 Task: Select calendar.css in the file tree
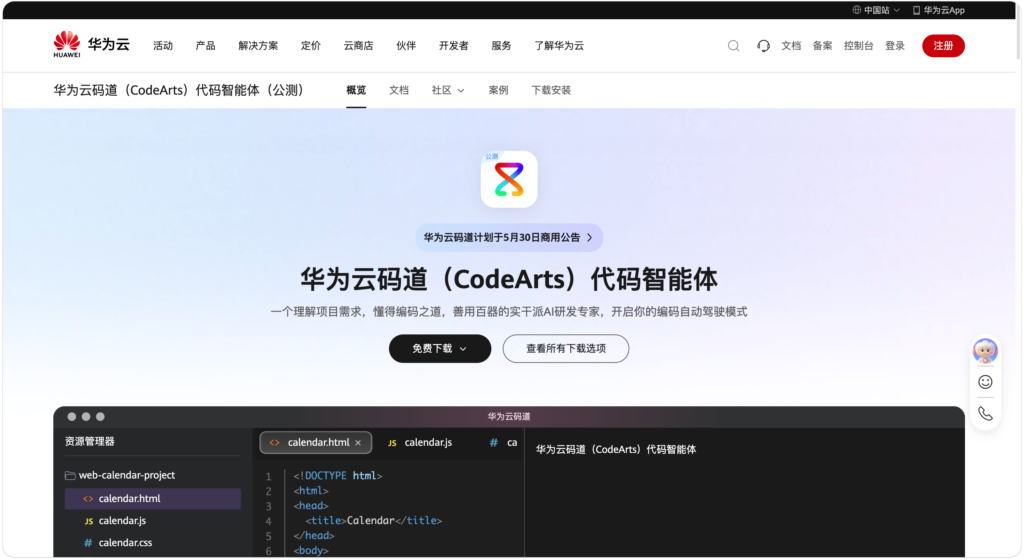152,542
